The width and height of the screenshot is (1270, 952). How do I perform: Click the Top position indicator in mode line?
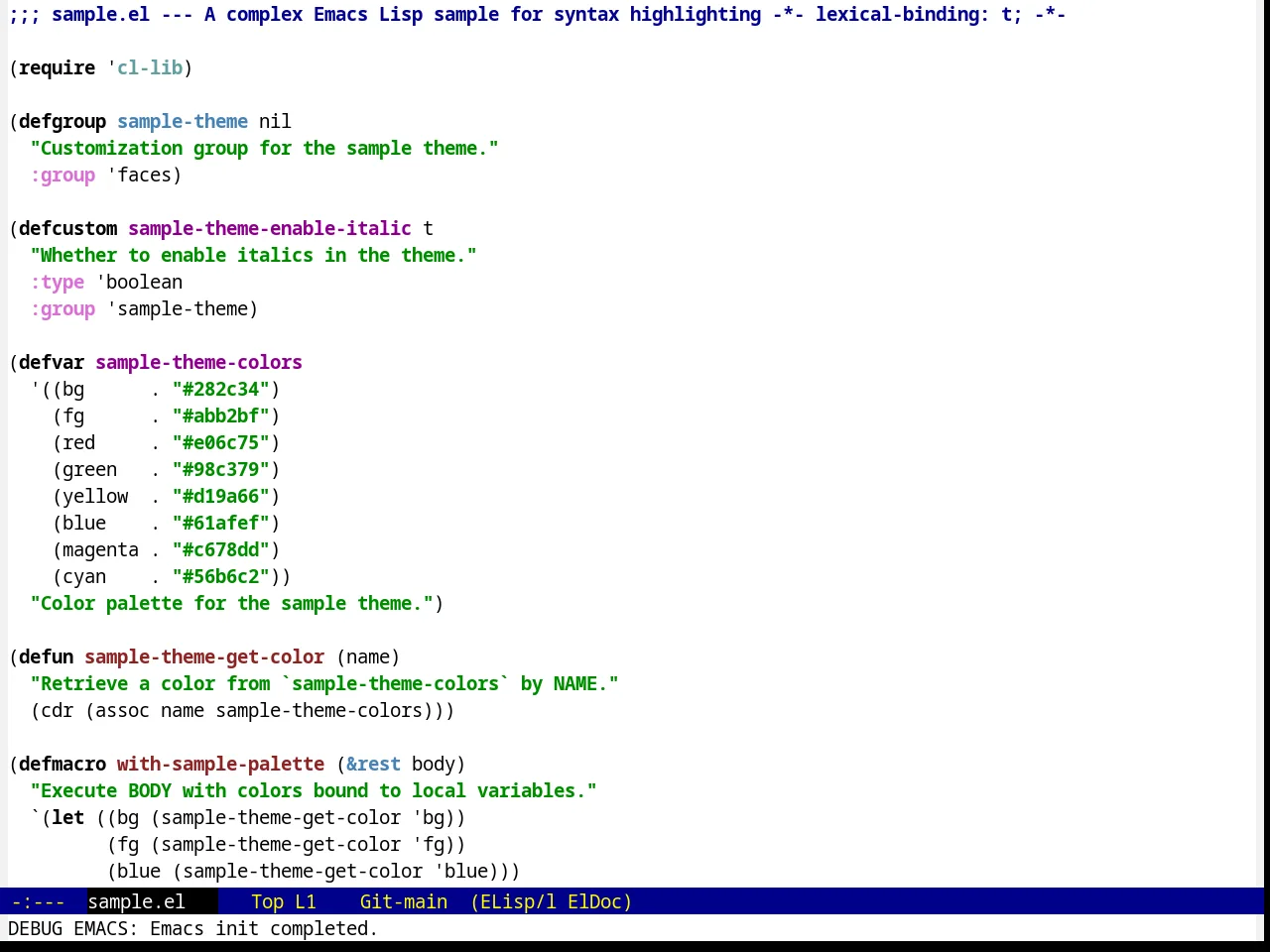coord(267,901)
